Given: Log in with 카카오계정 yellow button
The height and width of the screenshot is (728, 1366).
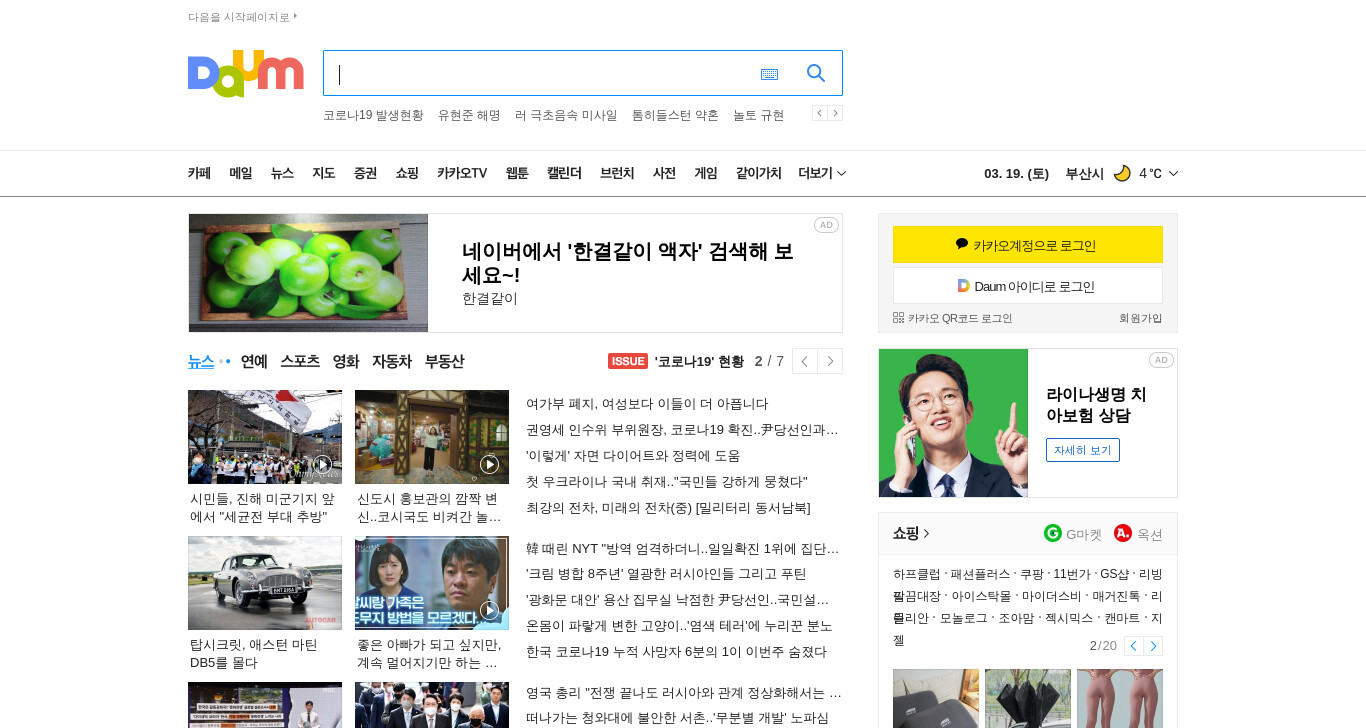Looking at the screenshot, I should (1028, 245).
